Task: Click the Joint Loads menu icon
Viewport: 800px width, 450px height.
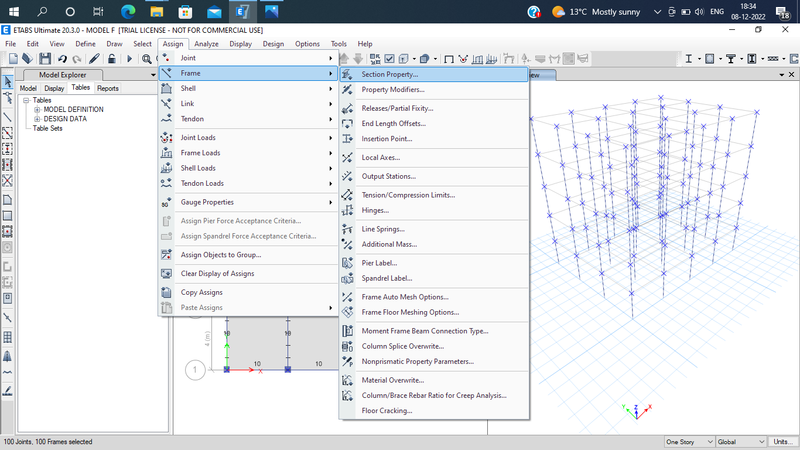Action: pos(166,138)
